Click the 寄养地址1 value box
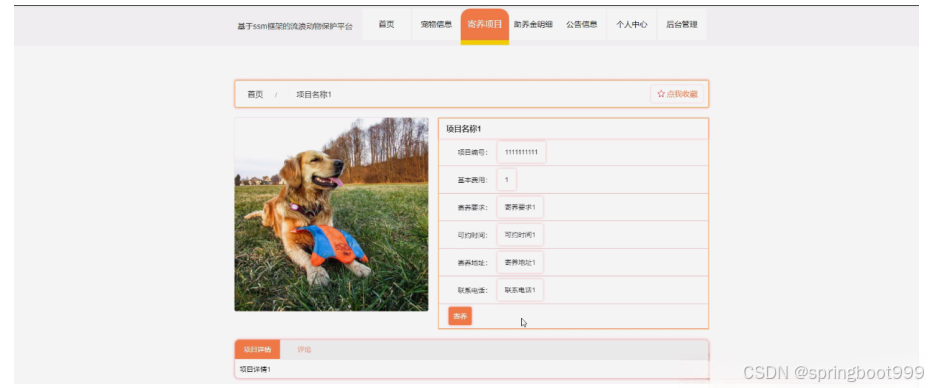 coord(520,263)
